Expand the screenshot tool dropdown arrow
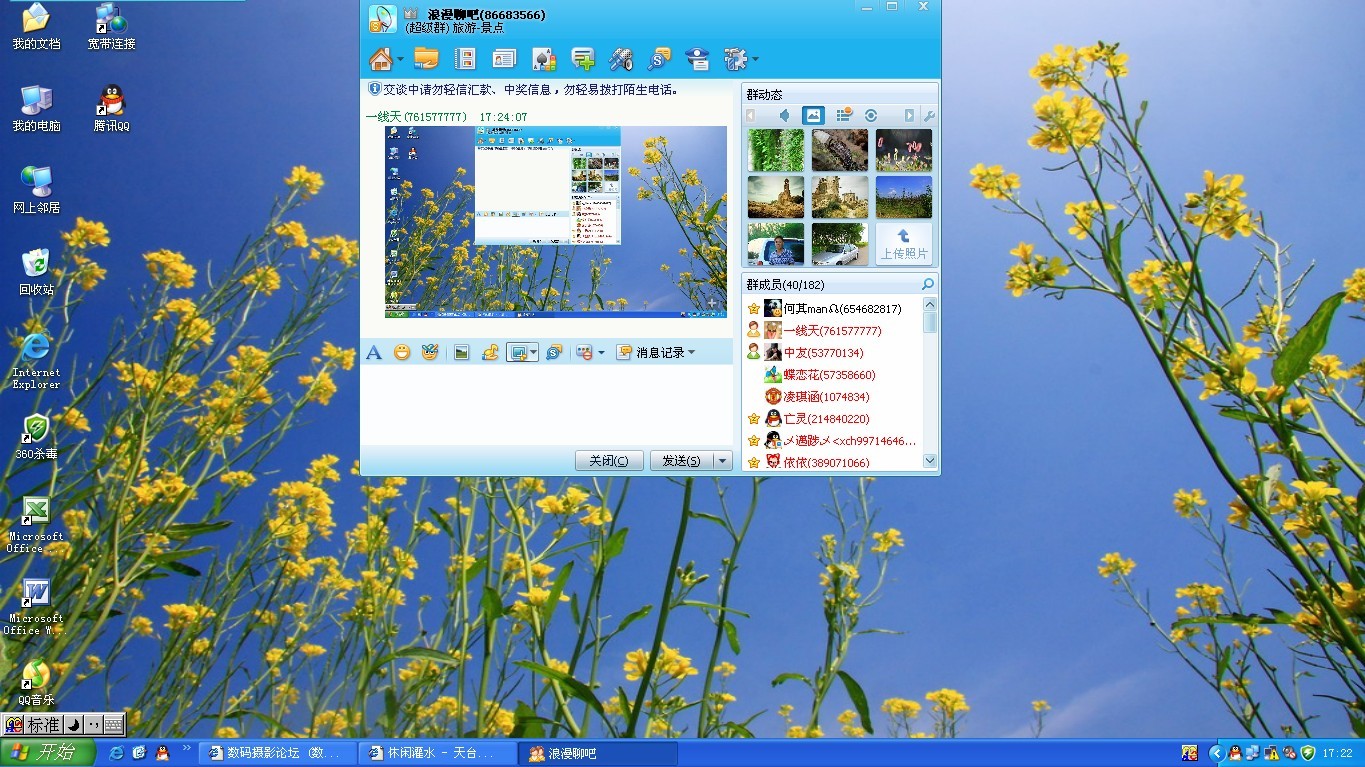Image resolution: width=1365 pixels, height=767 pixels. (534, 352)
